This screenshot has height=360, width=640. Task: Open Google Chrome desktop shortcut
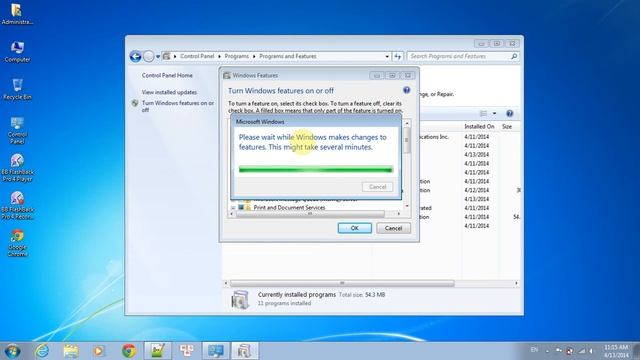pyautogui.click(x=17, y=243)
